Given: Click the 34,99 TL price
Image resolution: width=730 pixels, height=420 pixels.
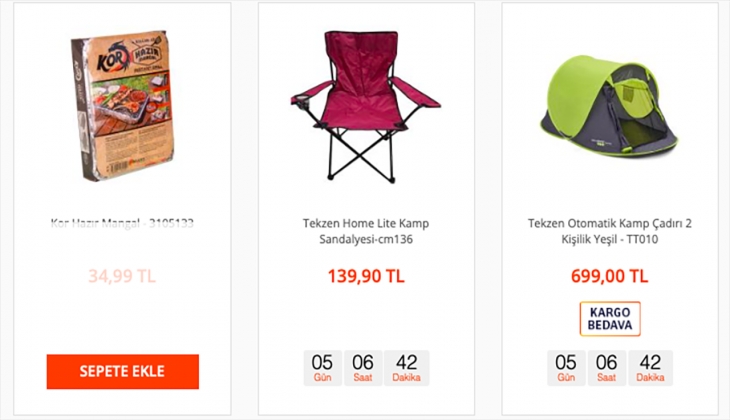Looking at the screenshot, I should tap(122, 276).
